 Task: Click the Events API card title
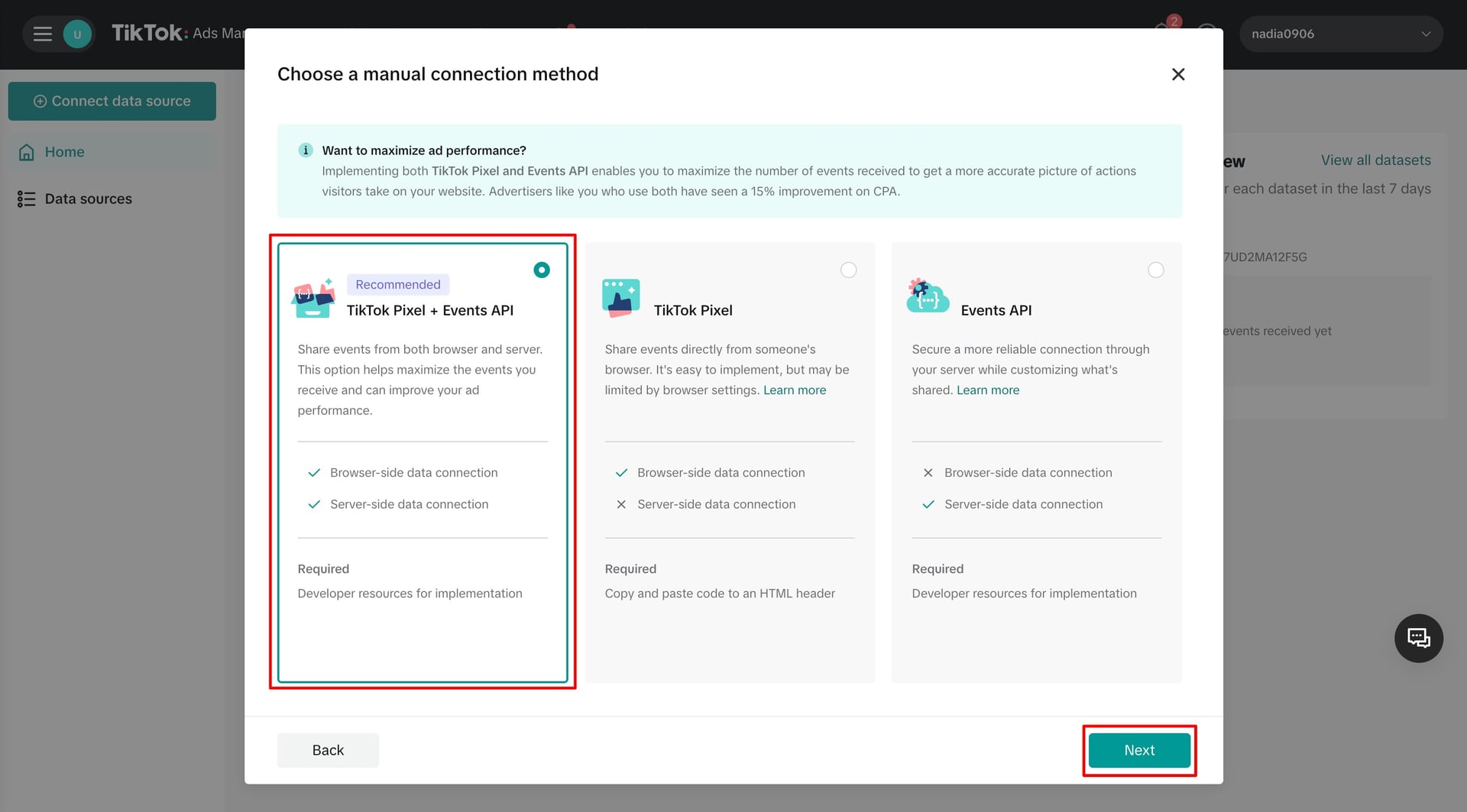996,310
